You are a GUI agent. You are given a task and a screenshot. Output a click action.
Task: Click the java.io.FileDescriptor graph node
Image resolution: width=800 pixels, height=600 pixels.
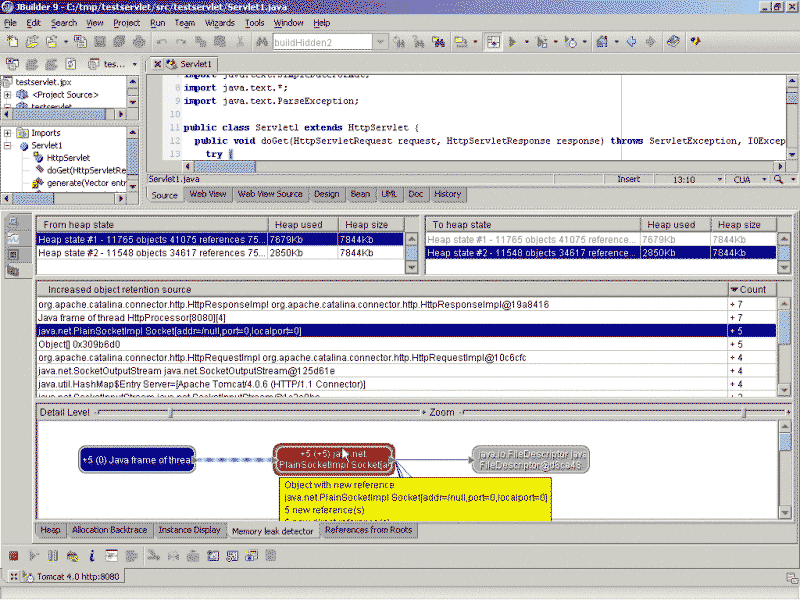point(531,460)
